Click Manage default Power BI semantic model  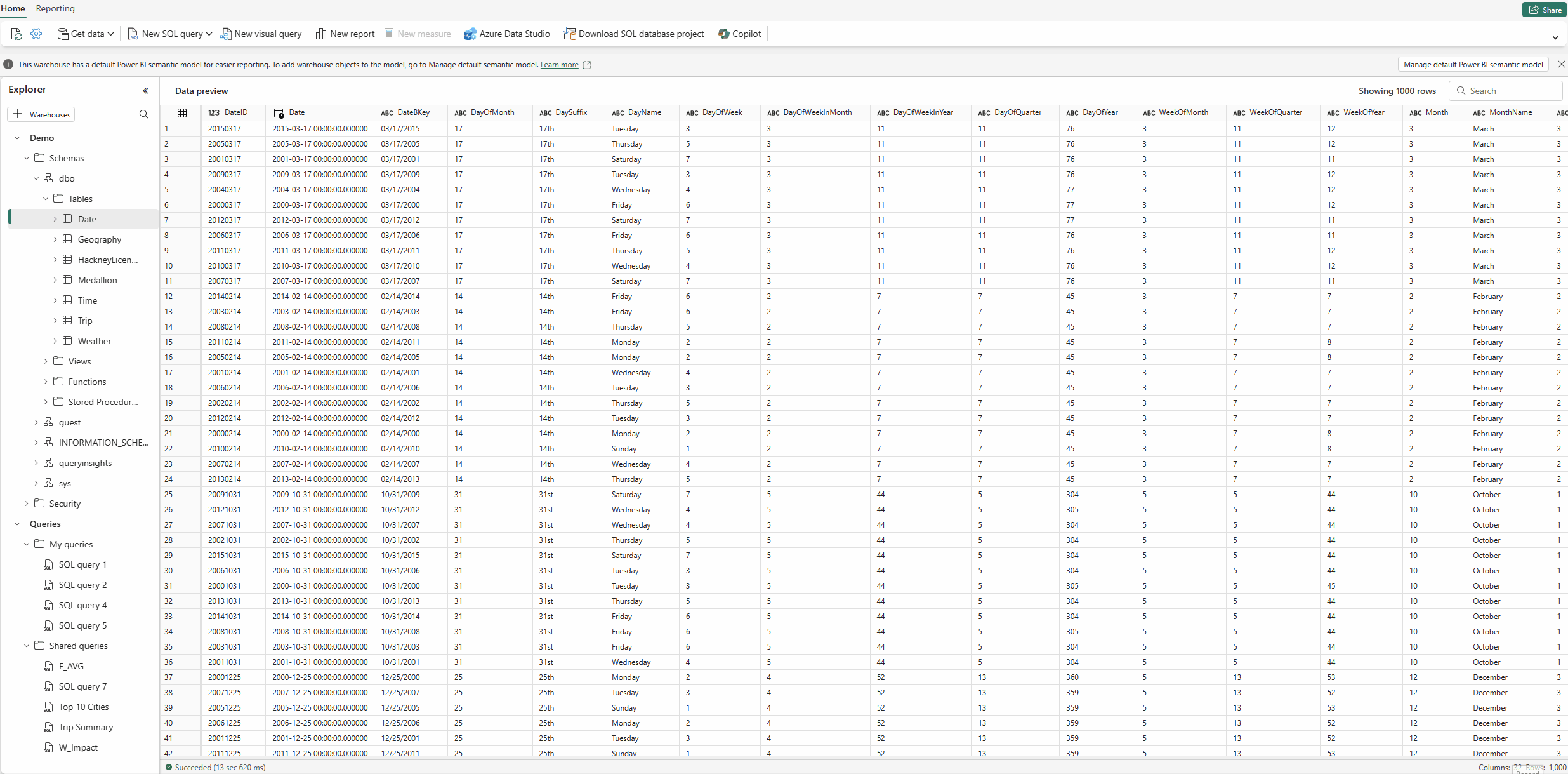pos(1473,64)
